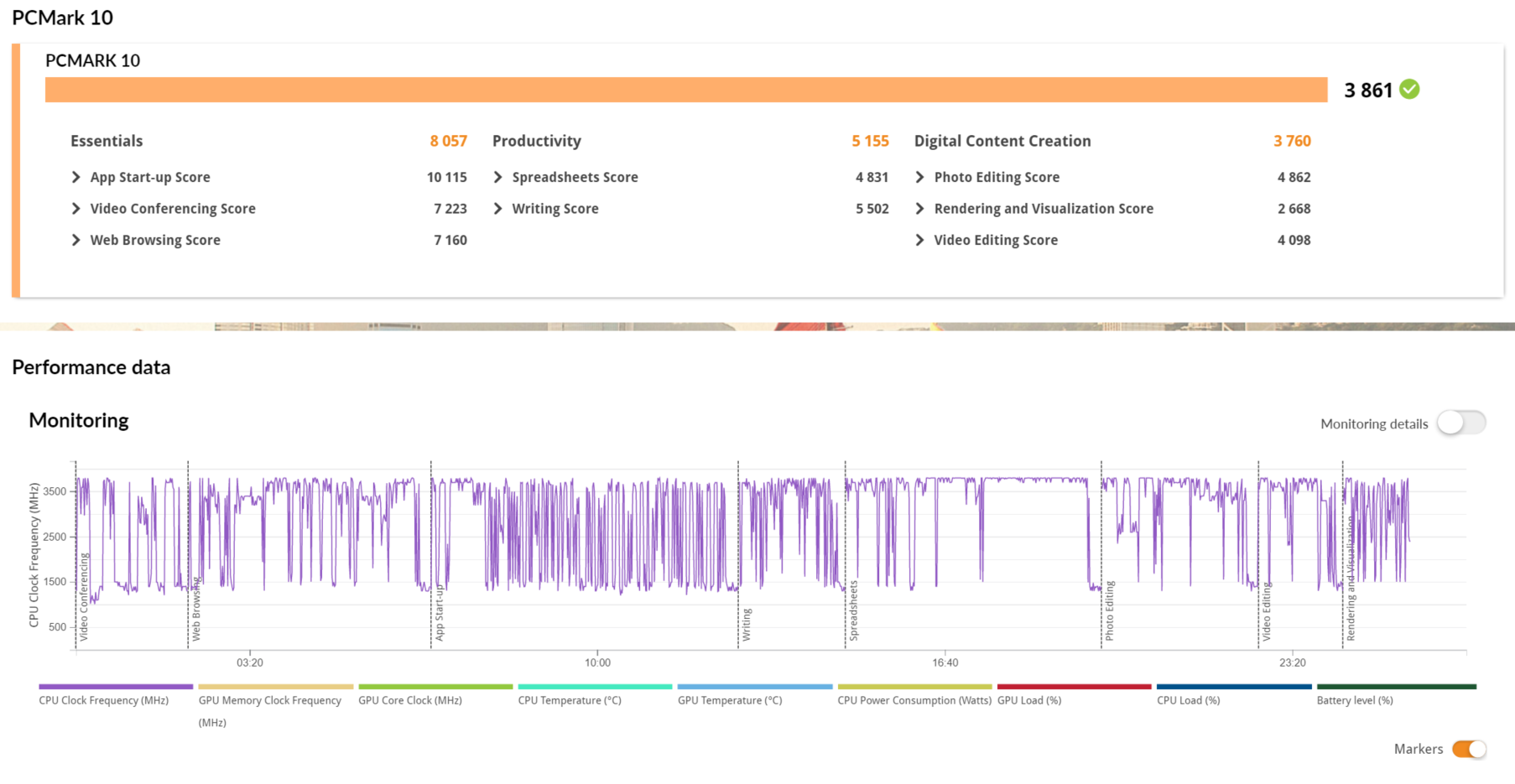Select the GPU Core Clock green legend
The image size is (1515, 784).
click(x=435, y=695)
